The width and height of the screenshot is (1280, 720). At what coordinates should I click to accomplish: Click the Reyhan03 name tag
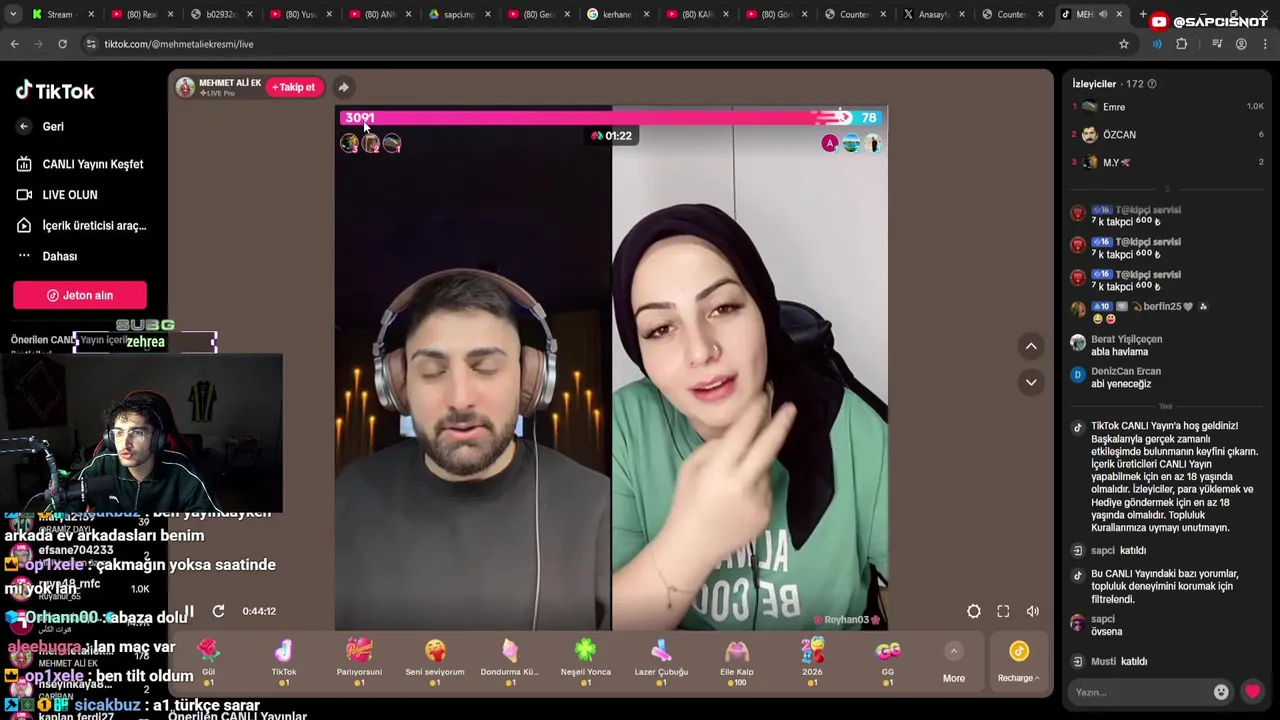click(x=846, y=620)
